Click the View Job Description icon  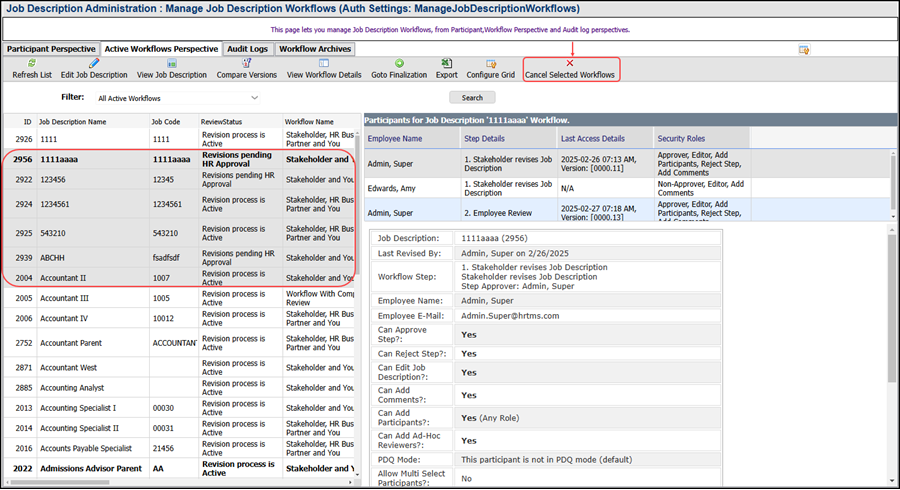[172, 63]
